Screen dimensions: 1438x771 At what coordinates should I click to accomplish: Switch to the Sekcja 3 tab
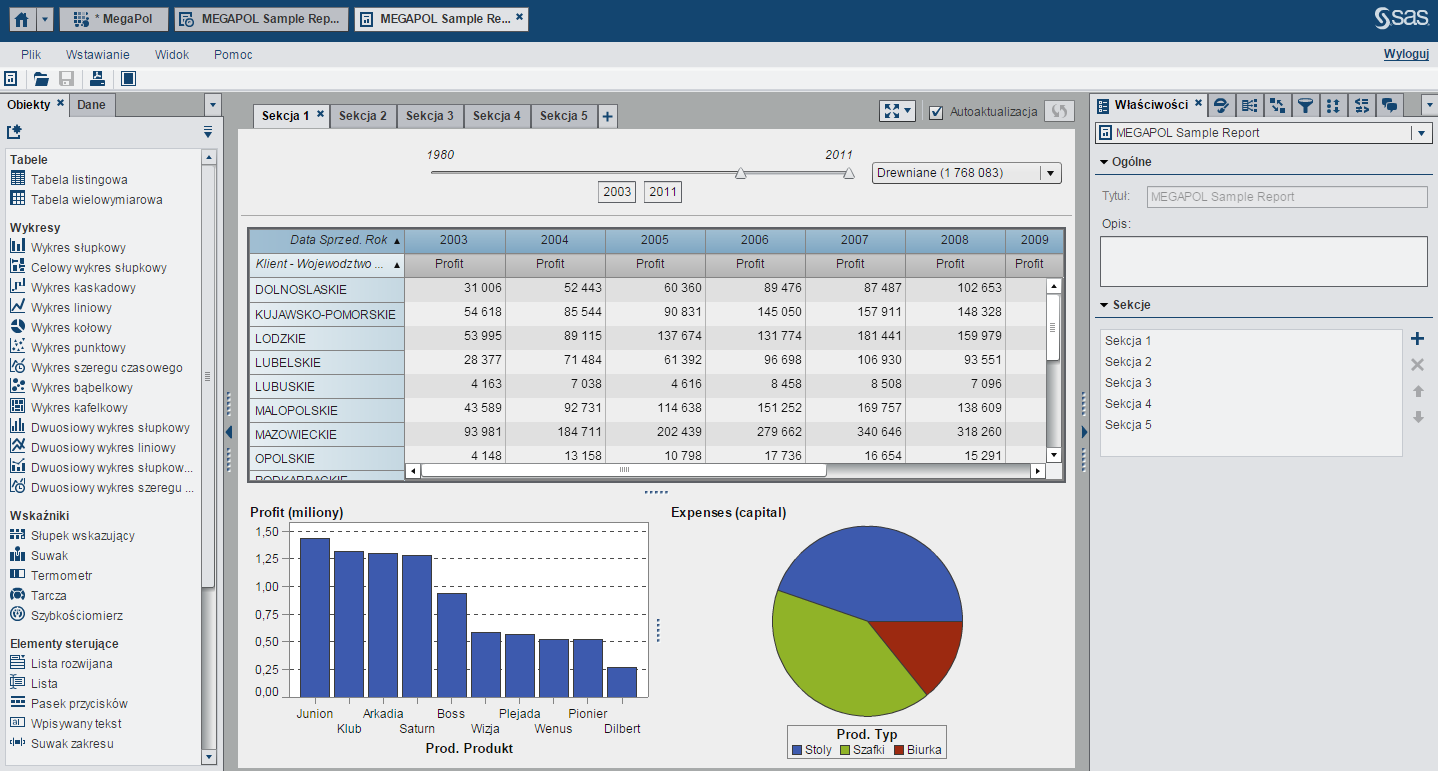tap(430, 116)
